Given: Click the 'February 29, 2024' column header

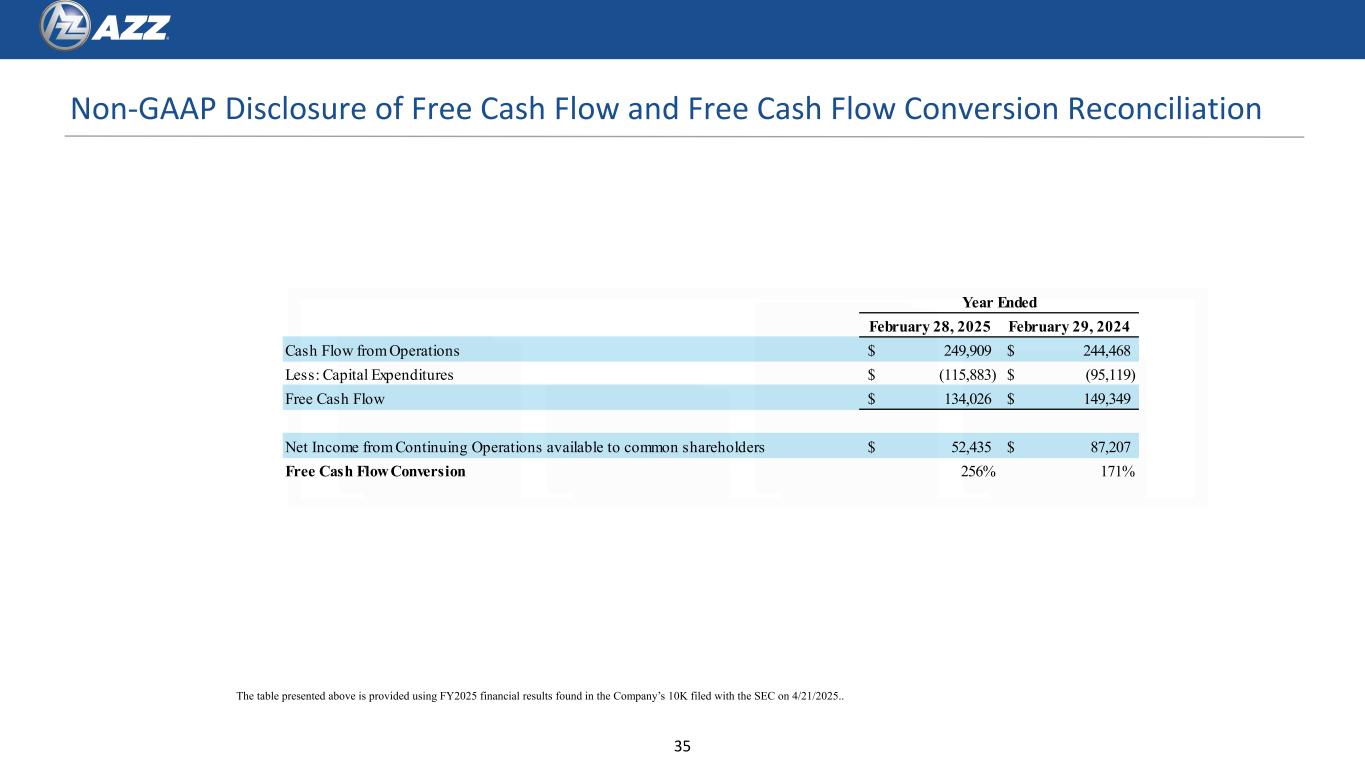Looking at the screenshot, I should 1074,326.
